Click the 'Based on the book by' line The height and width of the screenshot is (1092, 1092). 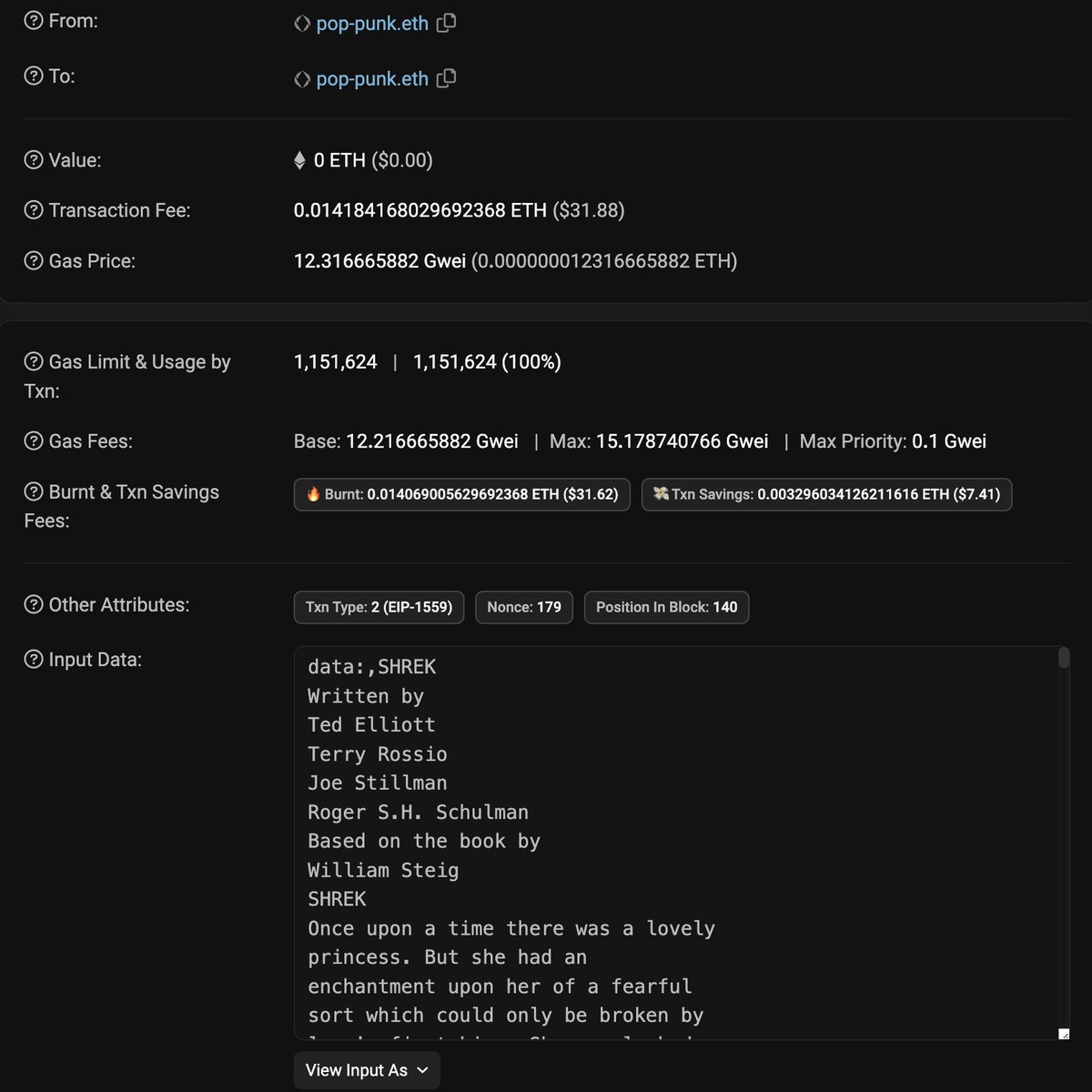(x=424, y=841)
